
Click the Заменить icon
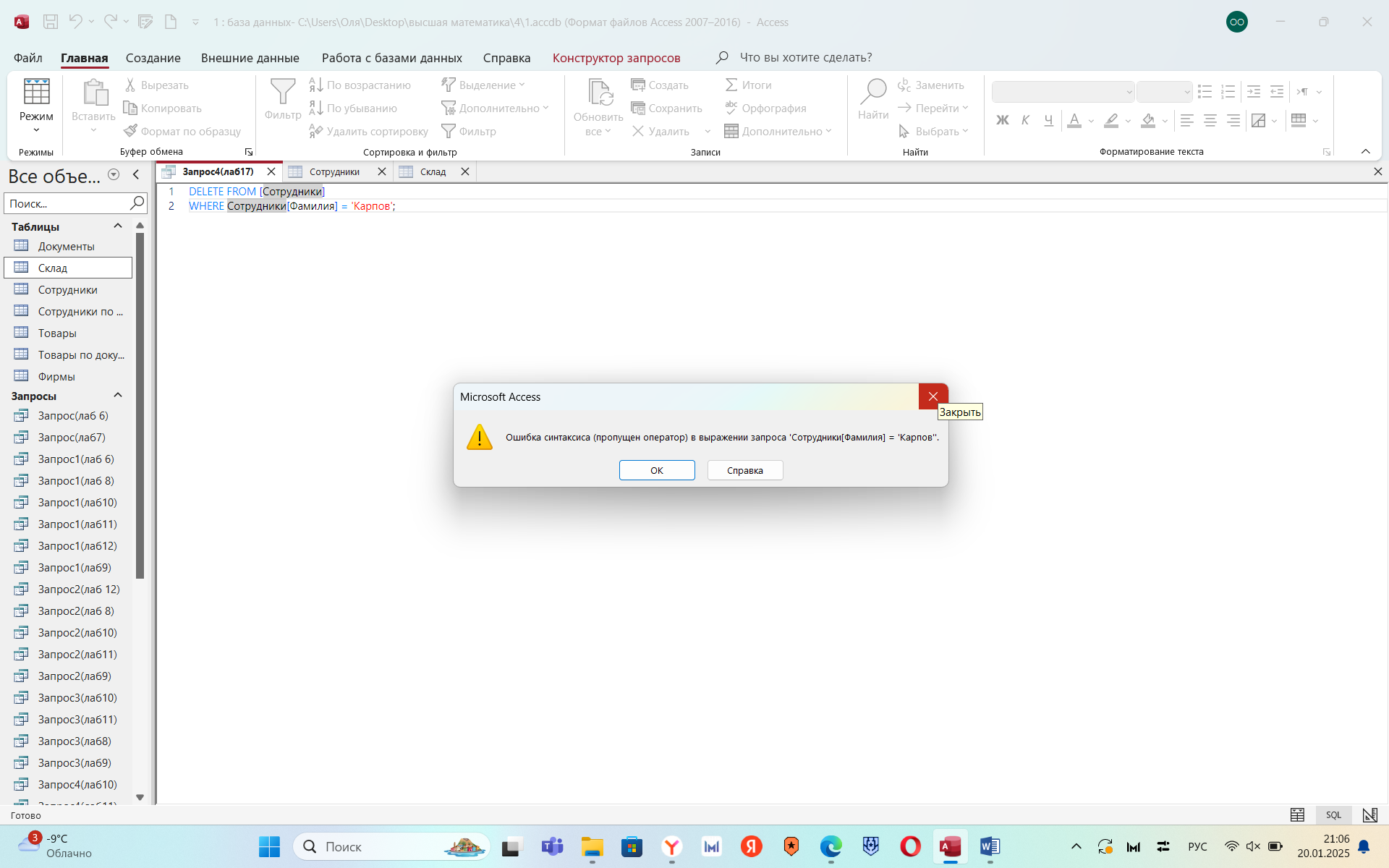pos(904,85)
